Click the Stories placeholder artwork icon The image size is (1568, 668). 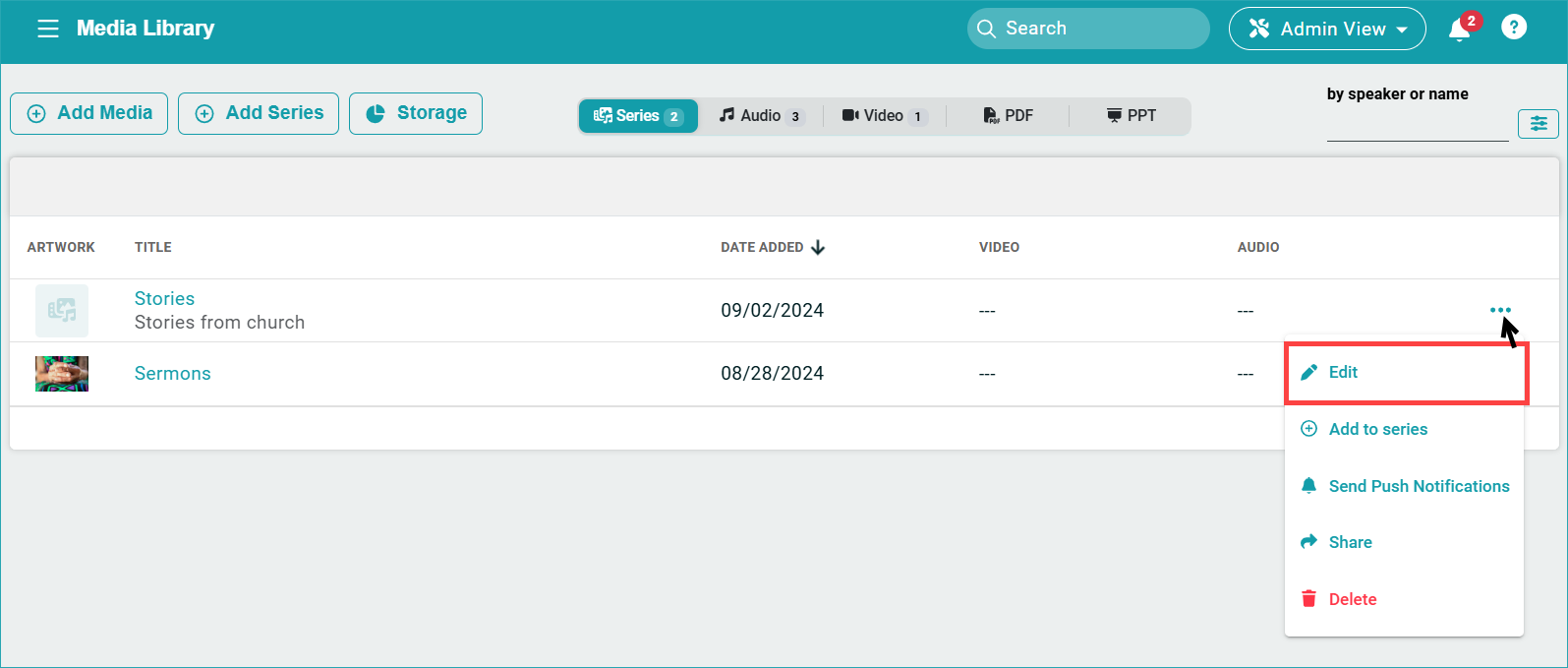[62, 311]
